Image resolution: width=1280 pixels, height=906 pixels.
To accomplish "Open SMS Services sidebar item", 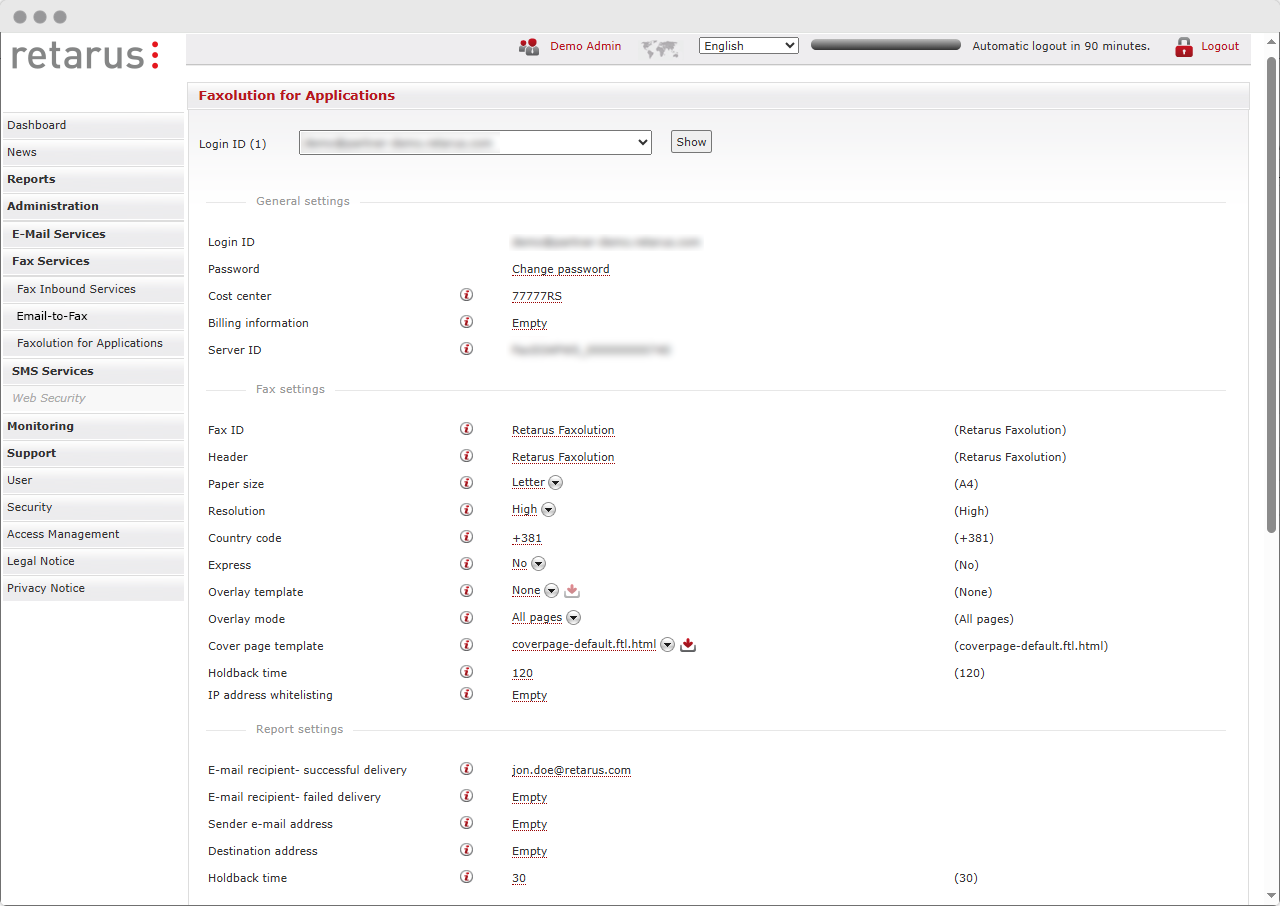I will point(93,371).
